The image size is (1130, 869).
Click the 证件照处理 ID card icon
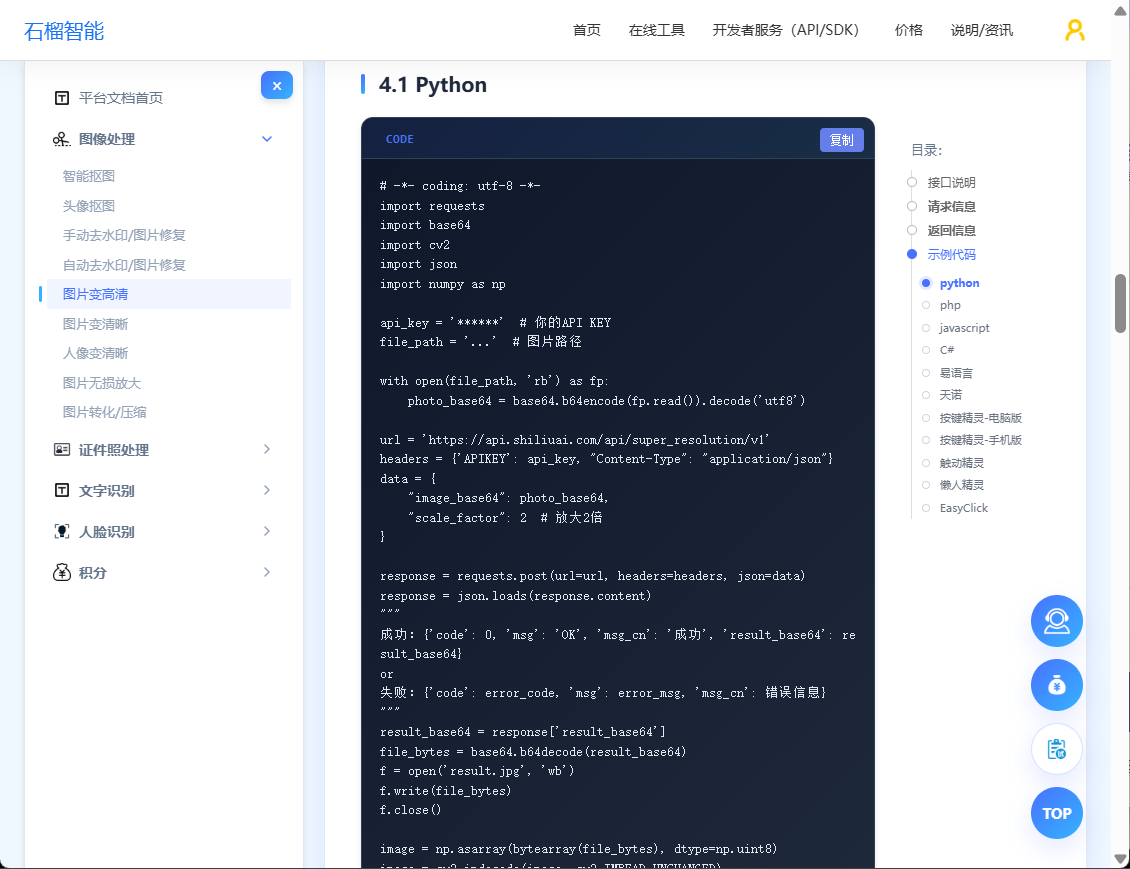(x=62, y=450)
